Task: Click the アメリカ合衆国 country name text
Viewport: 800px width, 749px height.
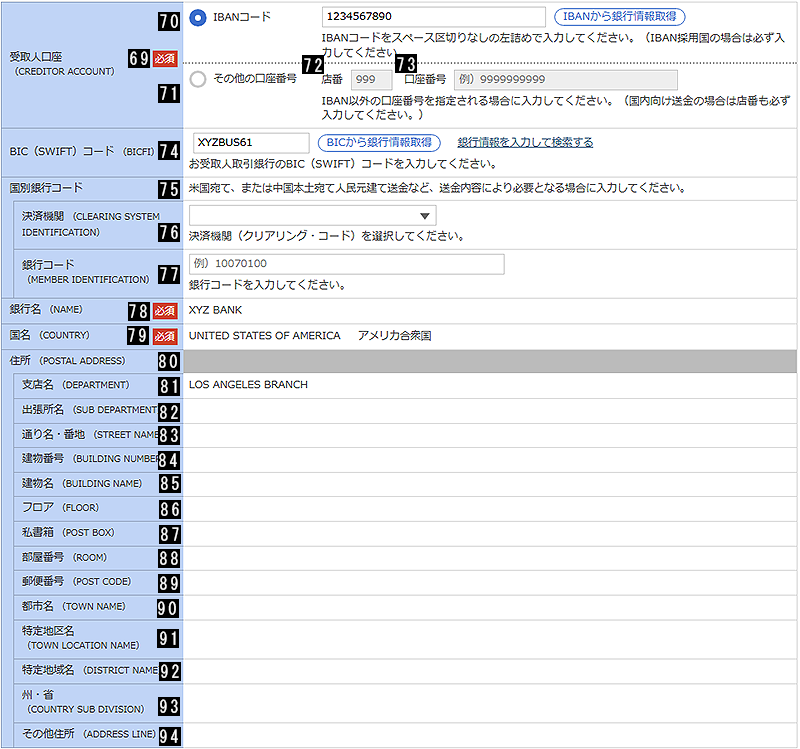Action: pyautogui.click(x=394, y=335)
